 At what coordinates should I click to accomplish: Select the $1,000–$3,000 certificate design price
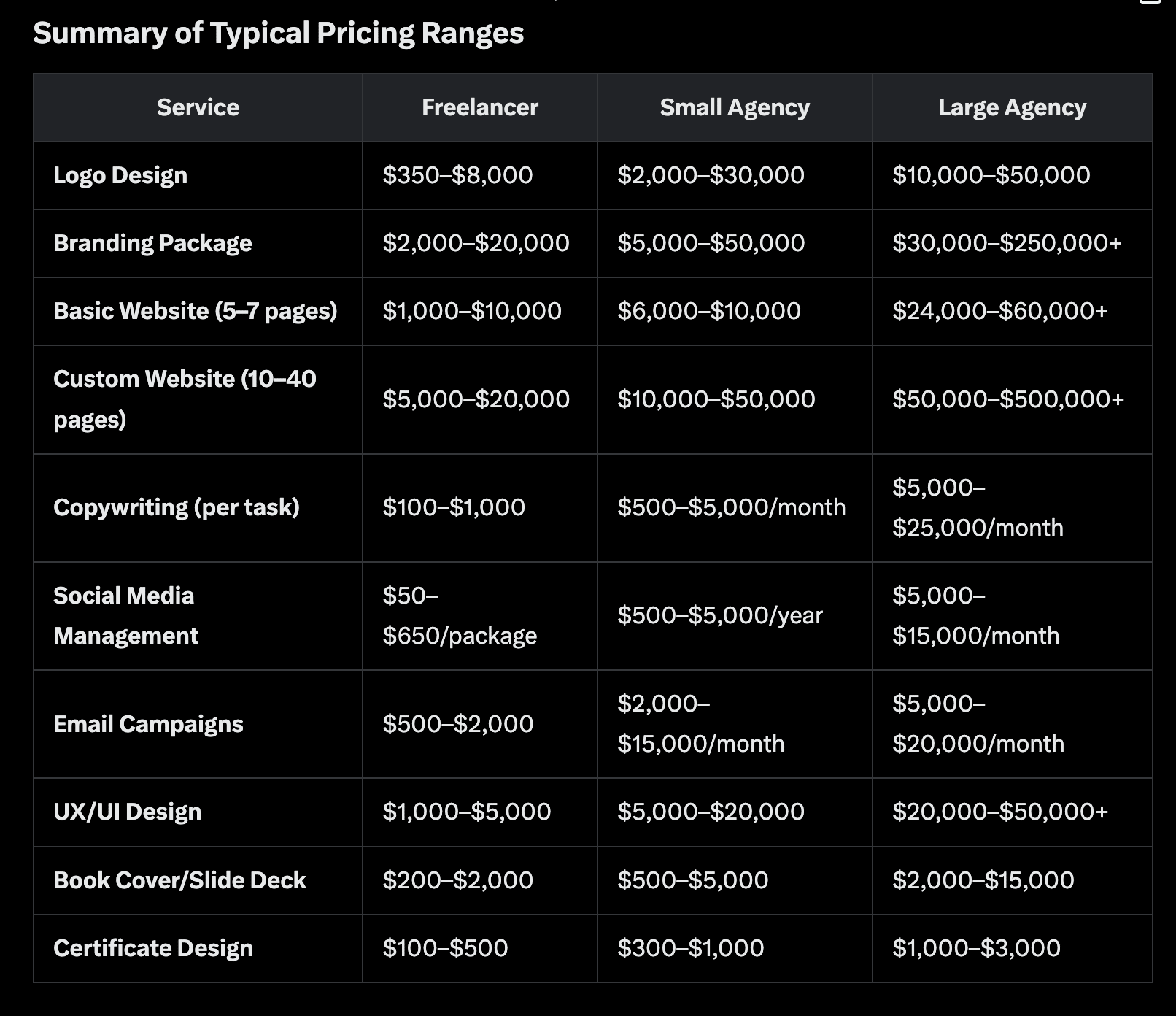(x=976, y=949)
